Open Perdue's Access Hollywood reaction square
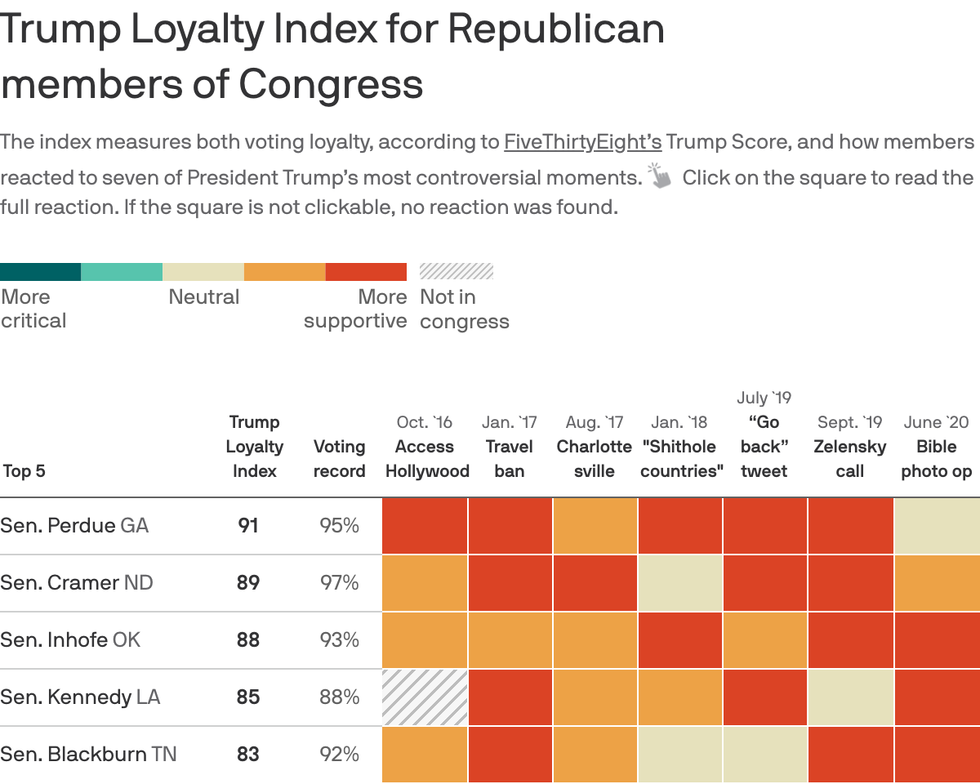 click(425, 526)
